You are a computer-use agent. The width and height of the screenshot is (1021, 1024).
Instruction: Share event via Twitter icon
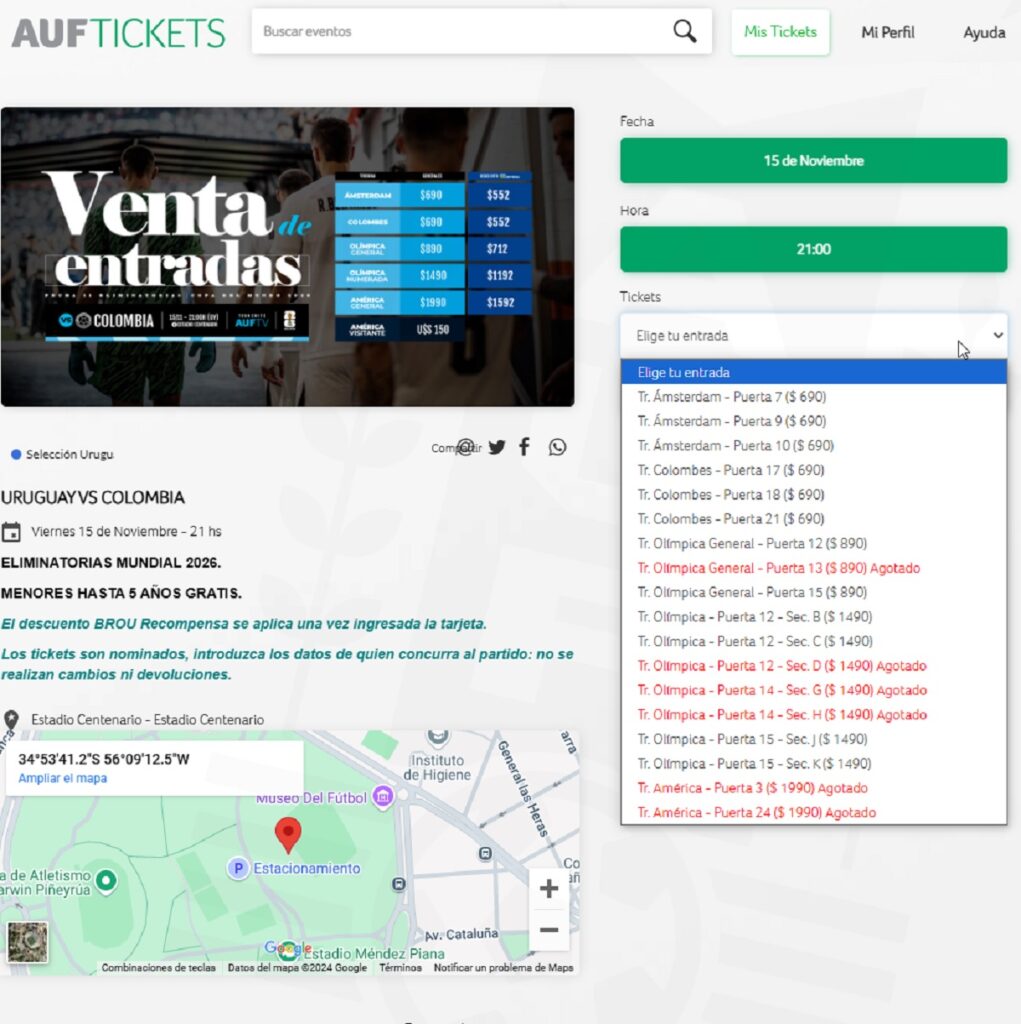pyautogui.click(x=496, y=447)
